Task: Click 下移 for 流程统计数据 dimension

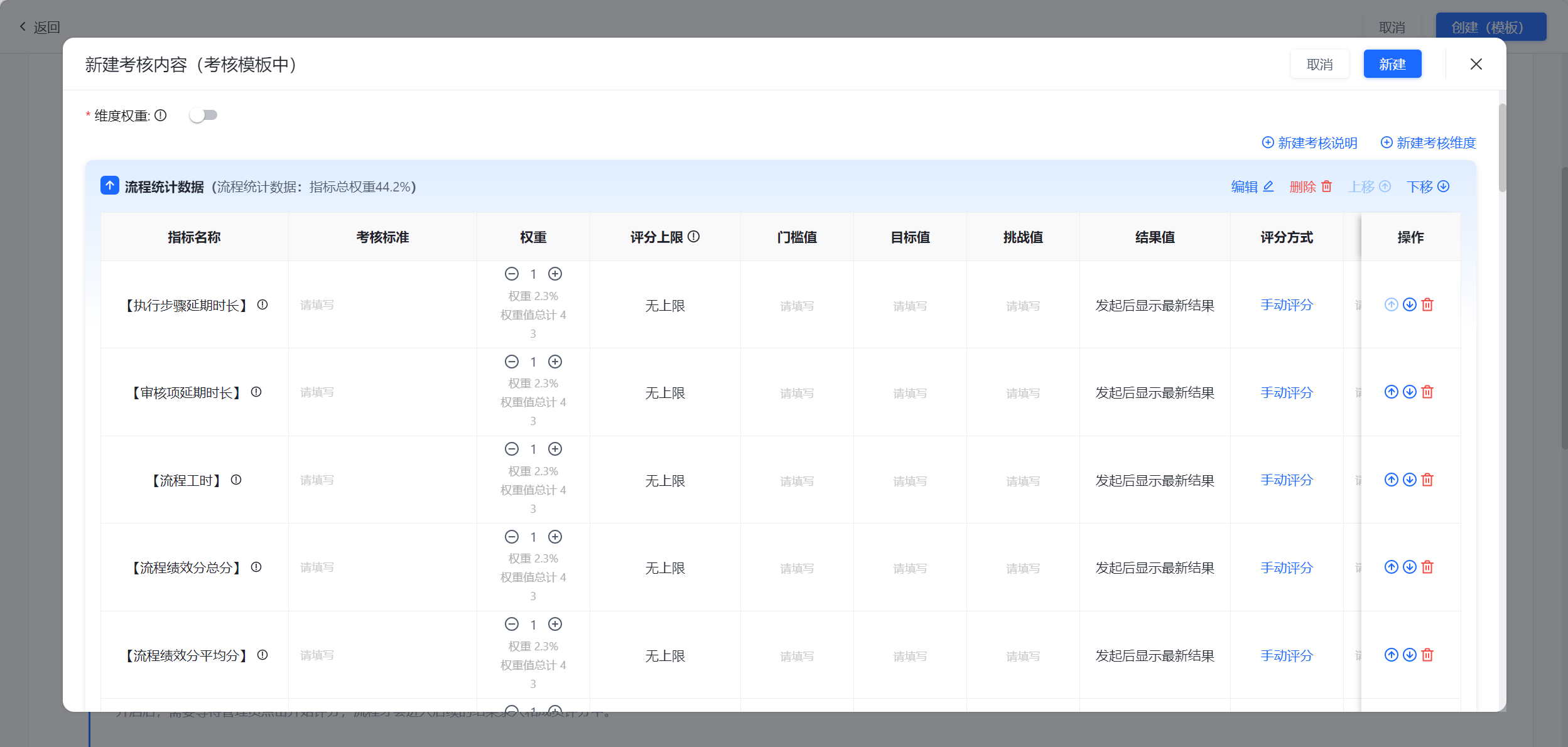Action: pyautogui.click(x=1428, y=187)
